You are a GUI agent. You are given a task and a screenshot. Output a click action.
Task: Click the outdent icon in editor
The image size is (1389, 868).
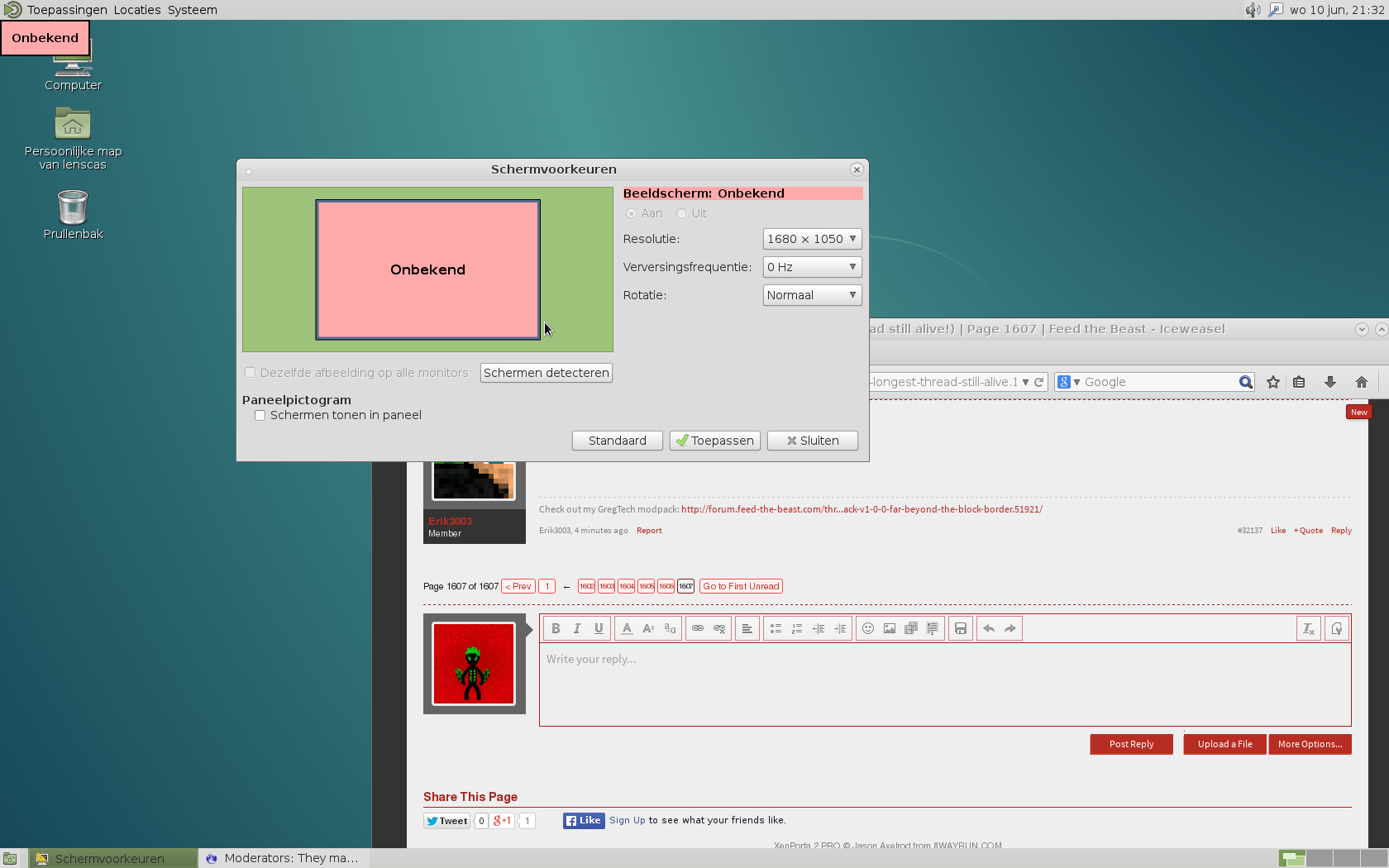coord(819,628)
